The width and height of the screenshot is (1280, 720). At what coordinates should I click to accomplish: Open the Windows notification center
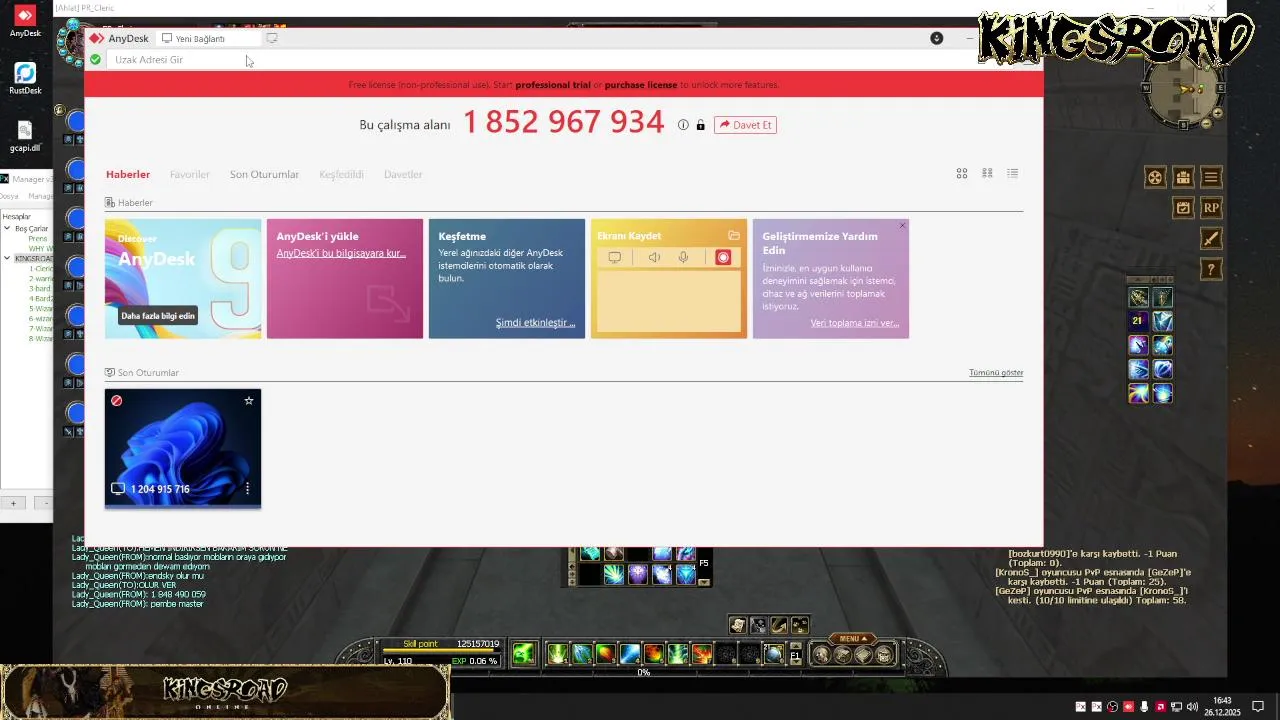pyautogui.click(x=1258, y=706)
